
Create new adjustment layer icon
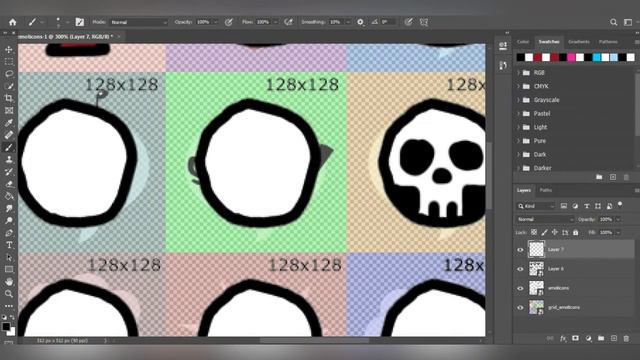[x=588, y=338]
